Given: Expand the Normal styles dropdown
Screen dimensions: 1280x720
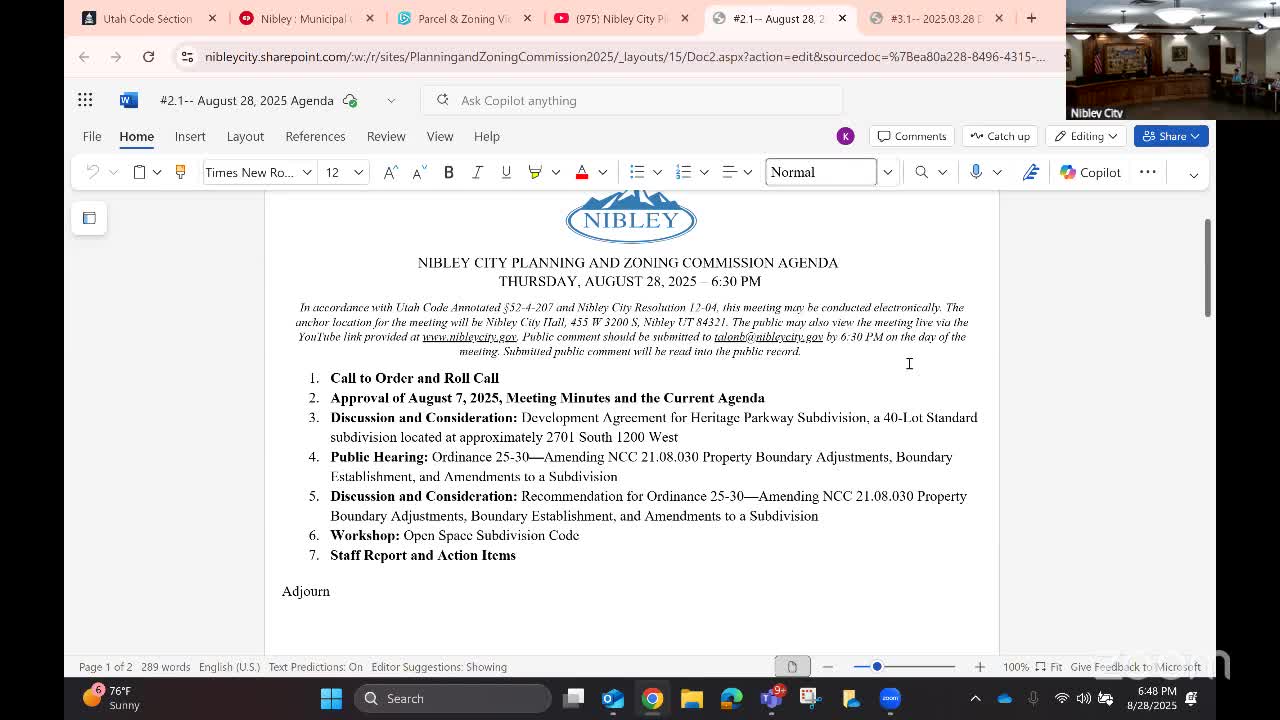Looking at the screenshot, I should [887, 172].
